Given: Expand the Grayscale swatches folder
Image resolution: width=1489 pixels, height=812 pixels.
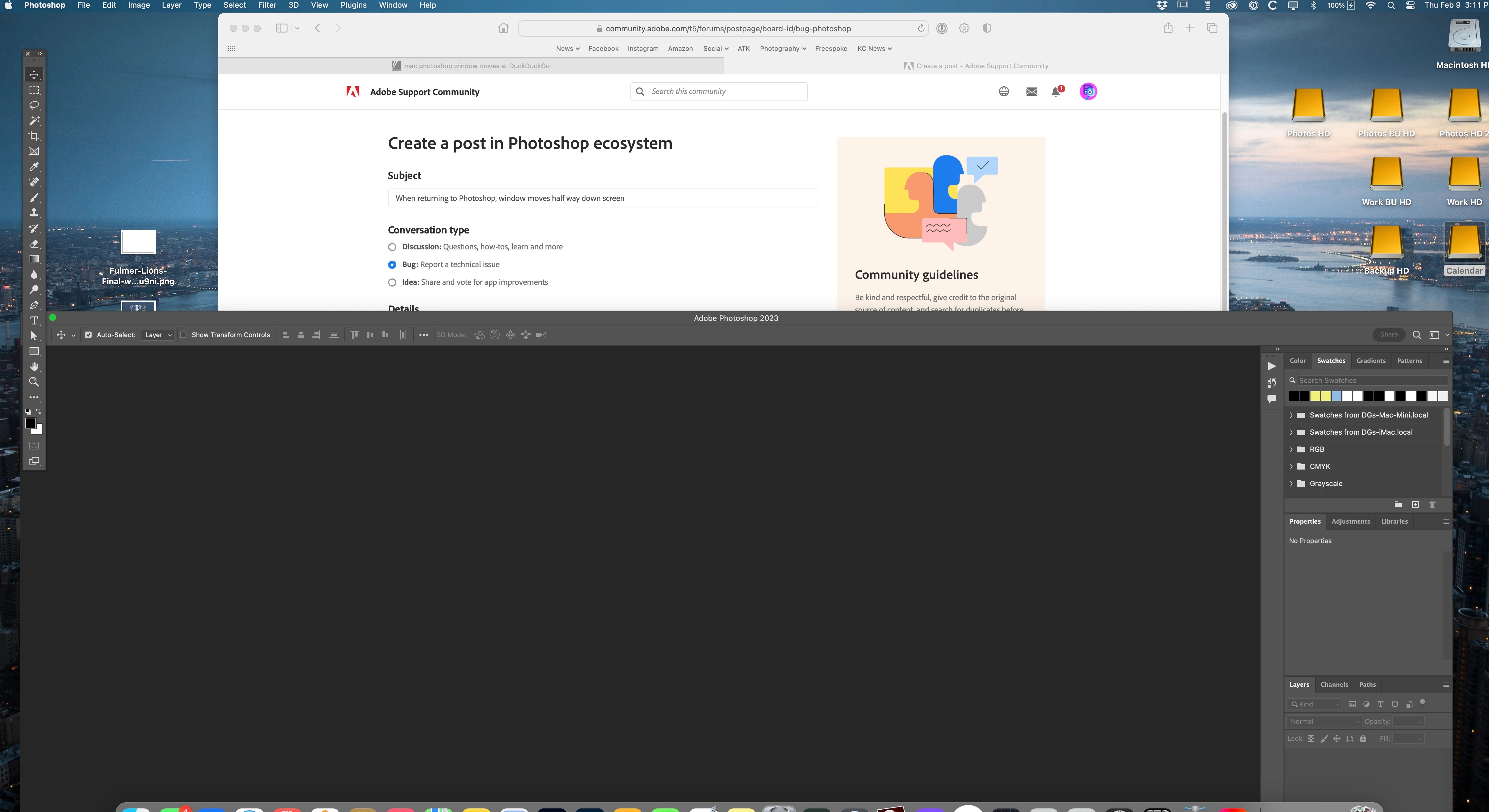Looking at the screenshot, I should 1291,484.
